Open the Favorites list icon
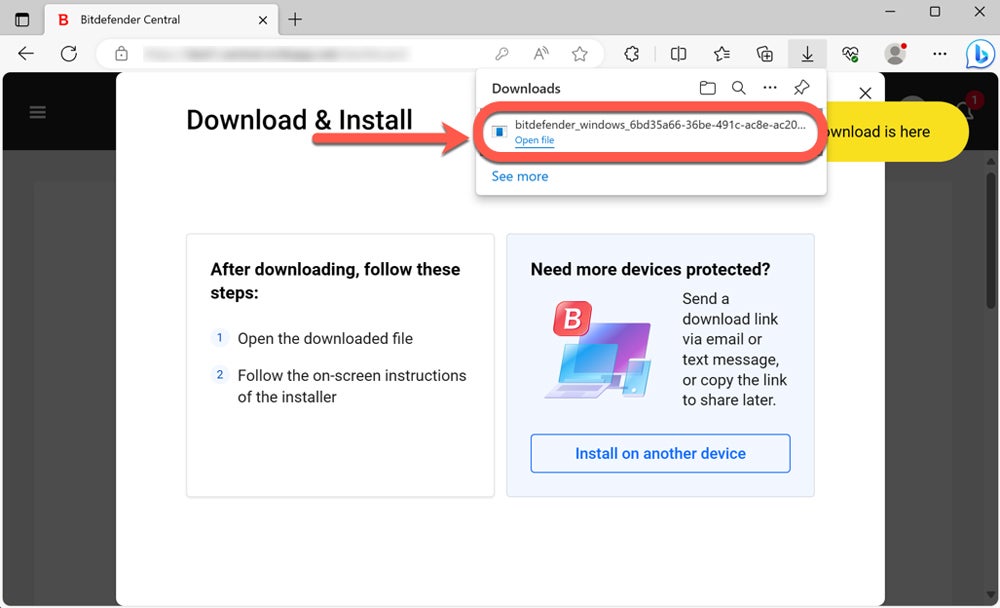Image resolution: width=1000 pixels, height=608 pixels. coord(722,54)
